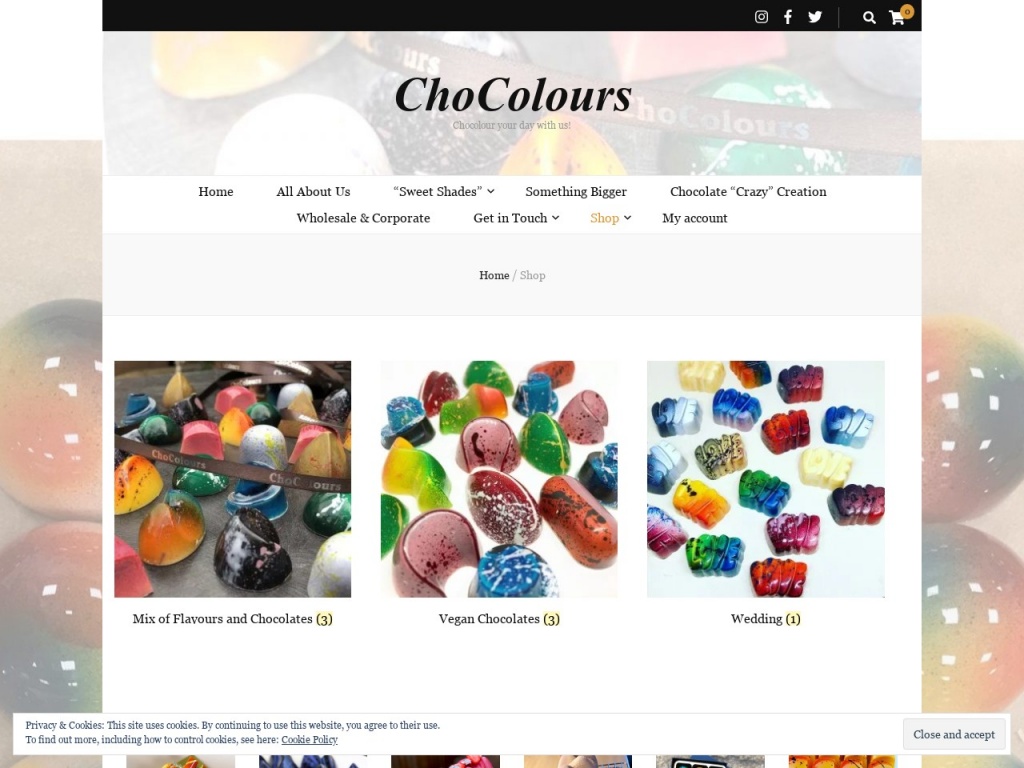Open the Cookie Policy link
Image resolution: width=1024 pixels, height=768 pixels.
pos(309,740)
